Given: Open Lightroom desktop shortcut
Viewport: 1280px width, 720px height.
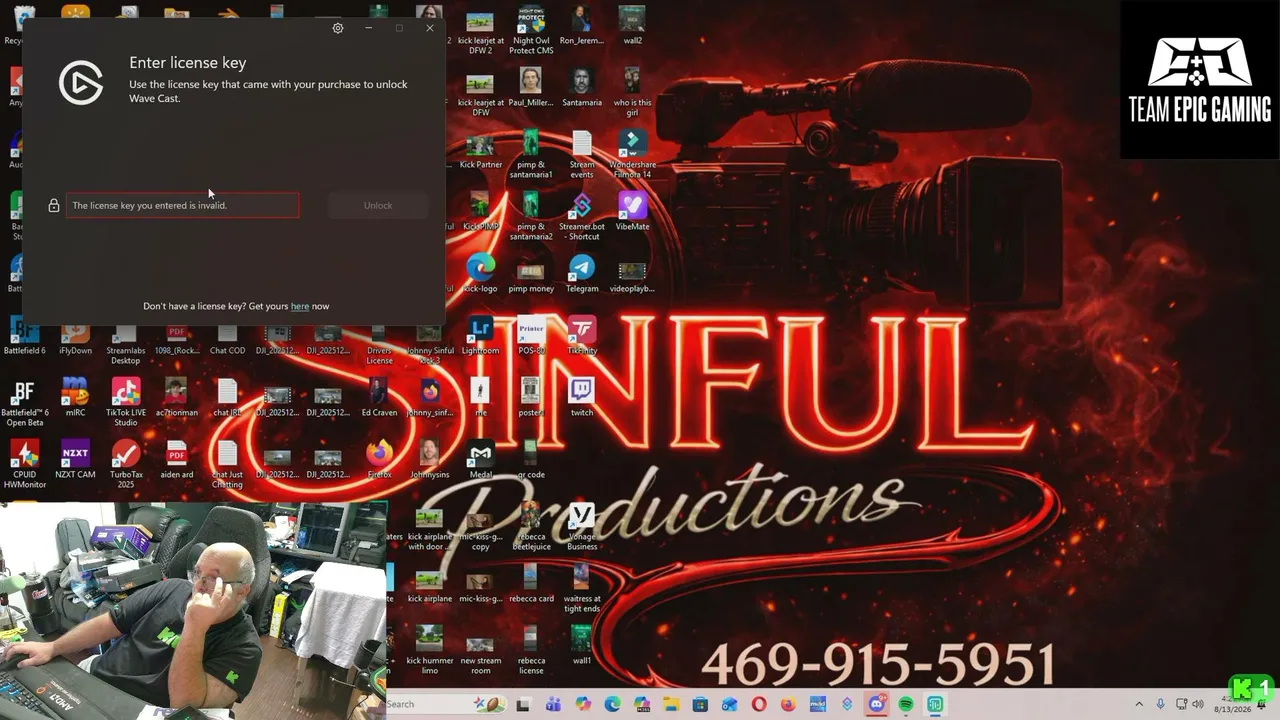Looking at the screenshot, I should (480, 336).
